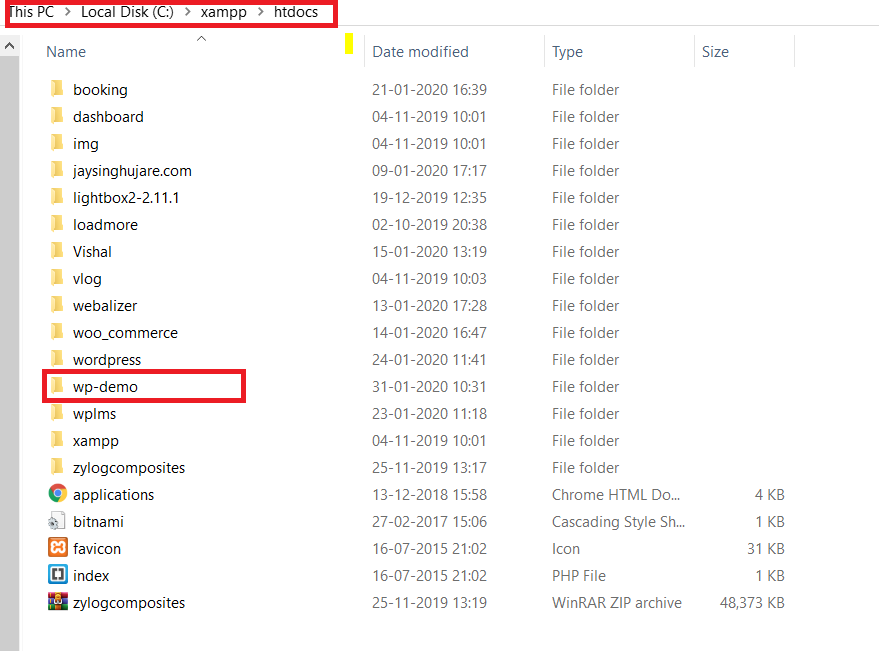This screenshot has width=879, height=651.
Task: Sort by the Size column header
Action: tap(715, 52)
